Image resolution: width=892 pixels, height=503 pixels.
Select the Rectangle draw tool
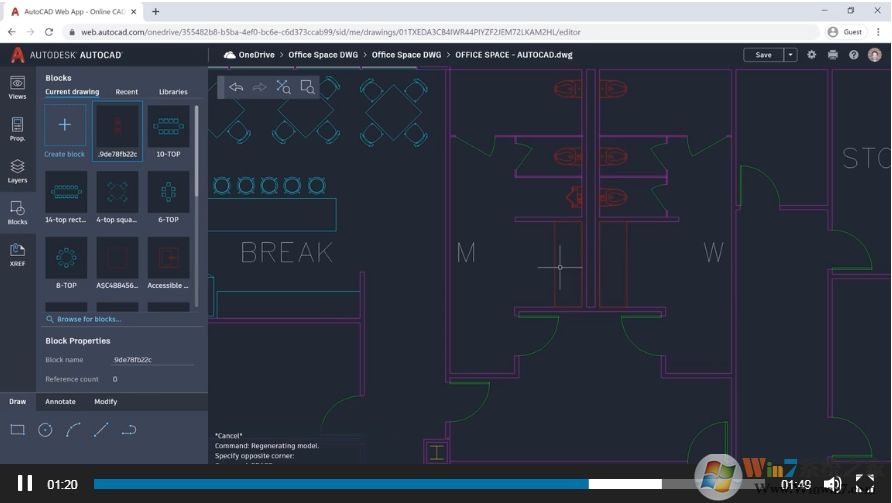(17, 430)
